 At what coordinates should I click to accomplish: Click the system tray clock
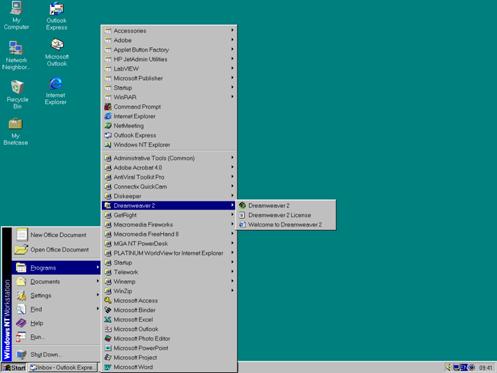(485, 368)
